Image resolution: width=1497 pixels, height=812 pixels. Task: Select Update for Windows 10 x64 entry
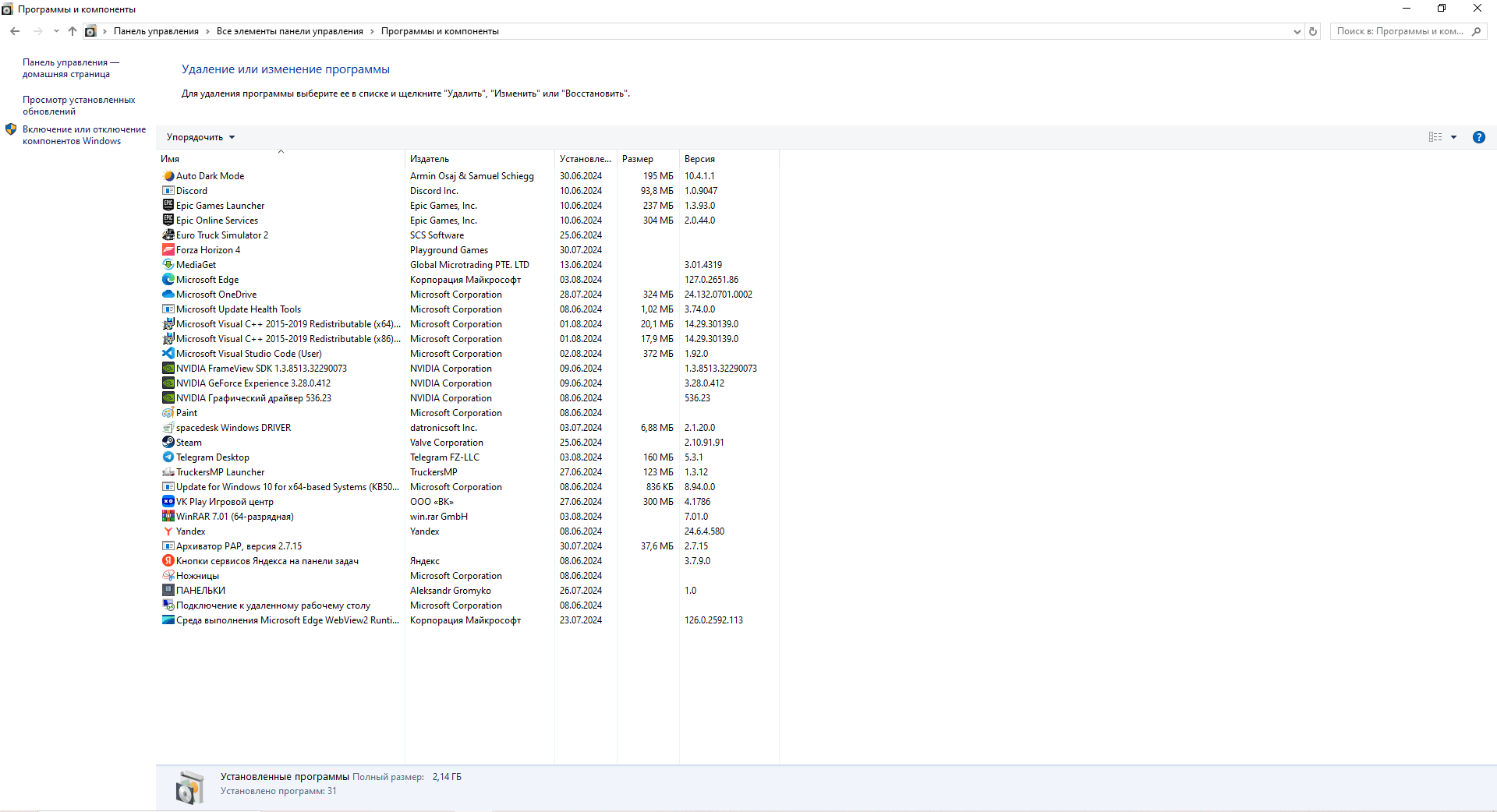[x=468, y=487]
